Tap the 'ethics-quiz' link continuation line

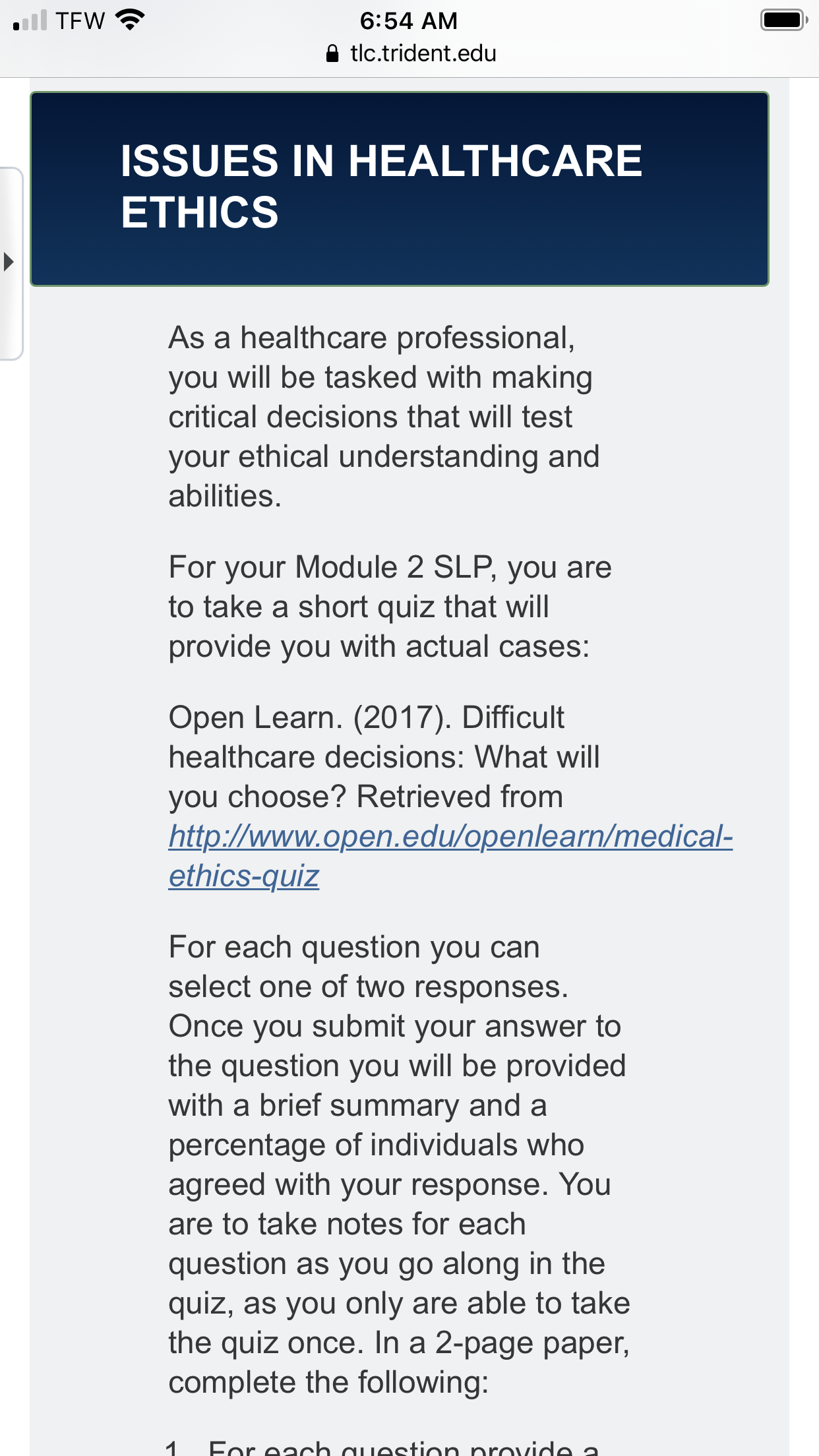(244, 876)
